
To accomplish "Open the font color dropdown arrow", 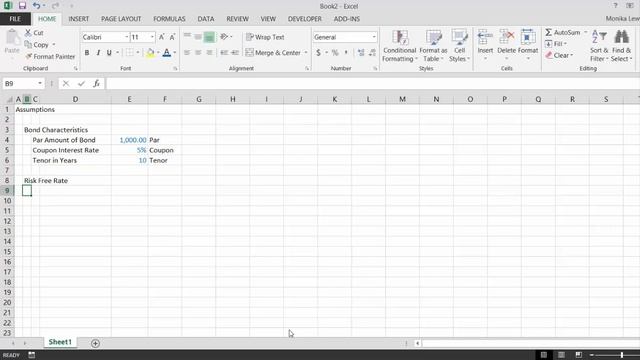I will (175, 53).
